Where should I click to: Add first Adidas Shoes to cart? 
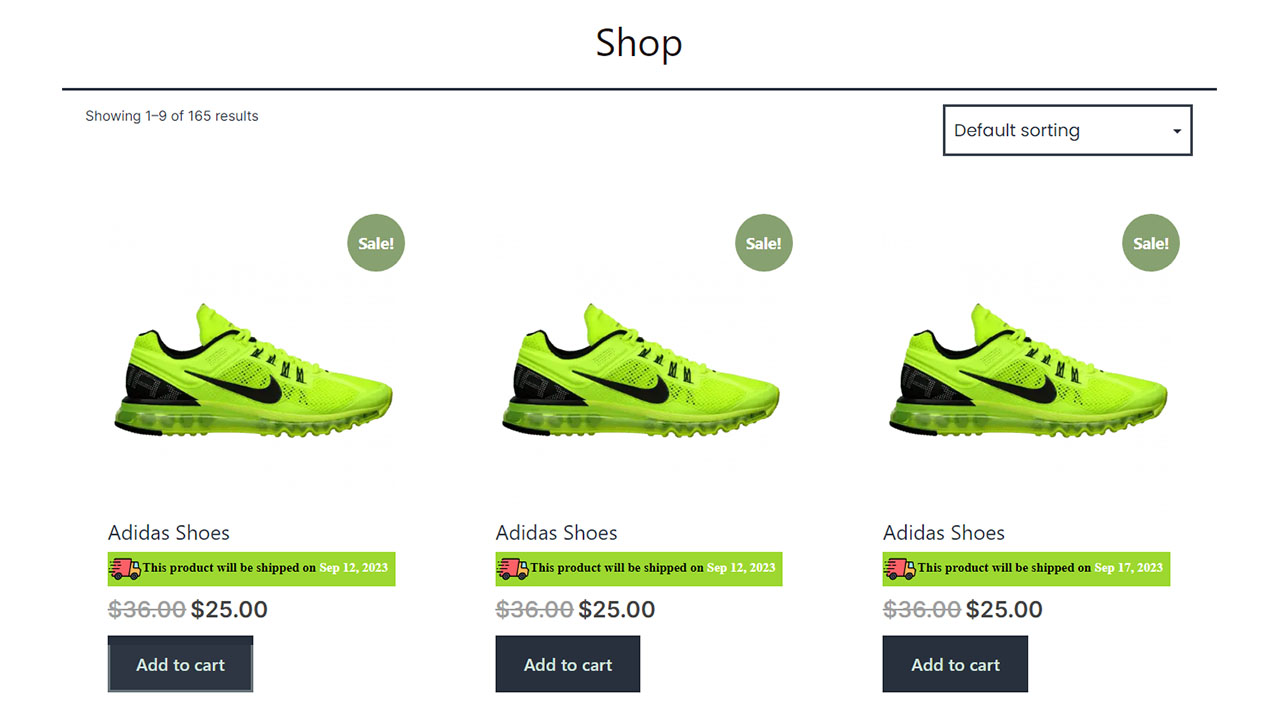click(x=180, y=664)
